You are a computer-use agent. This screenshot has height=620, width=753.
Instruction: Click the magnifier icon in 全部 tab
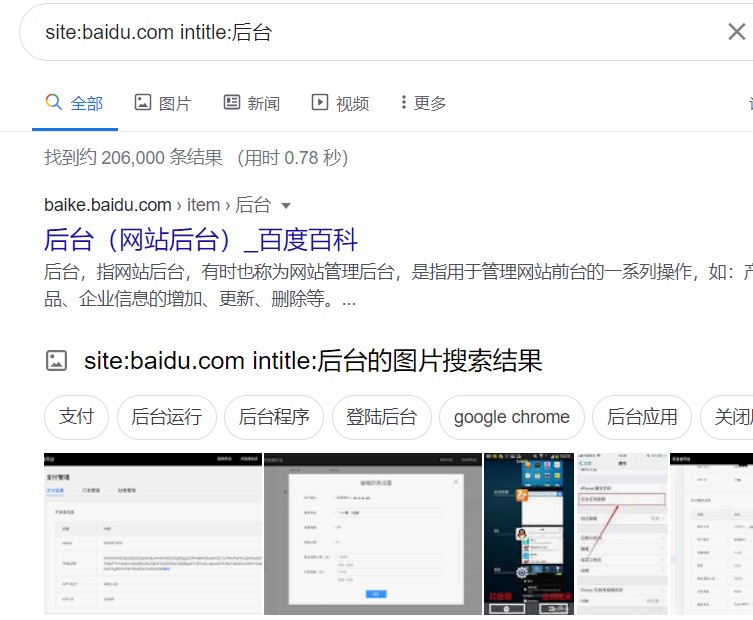[x=54, y=102]
